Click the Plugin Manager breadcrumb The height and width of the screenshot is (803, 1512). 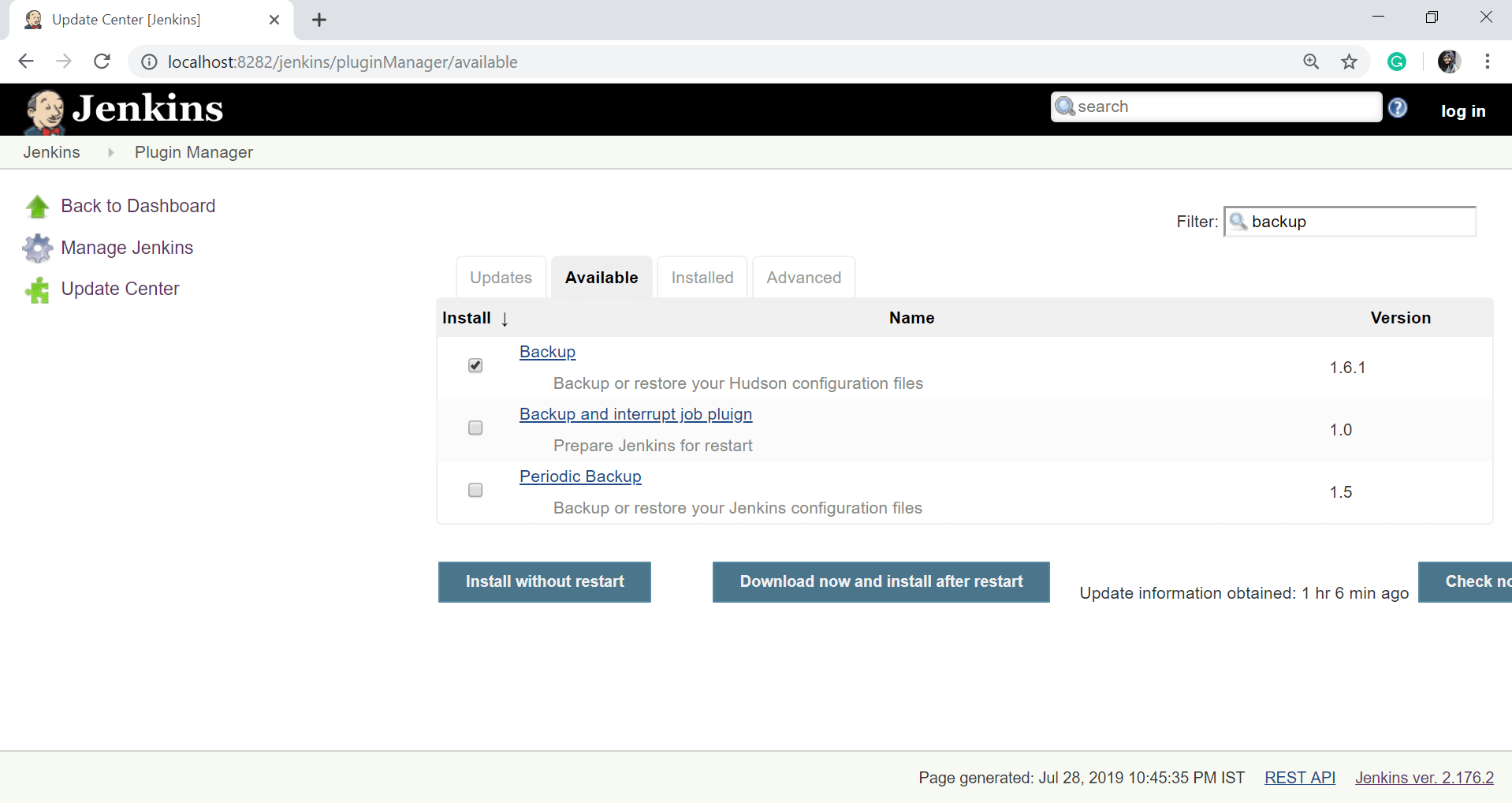tap(194, 152)
